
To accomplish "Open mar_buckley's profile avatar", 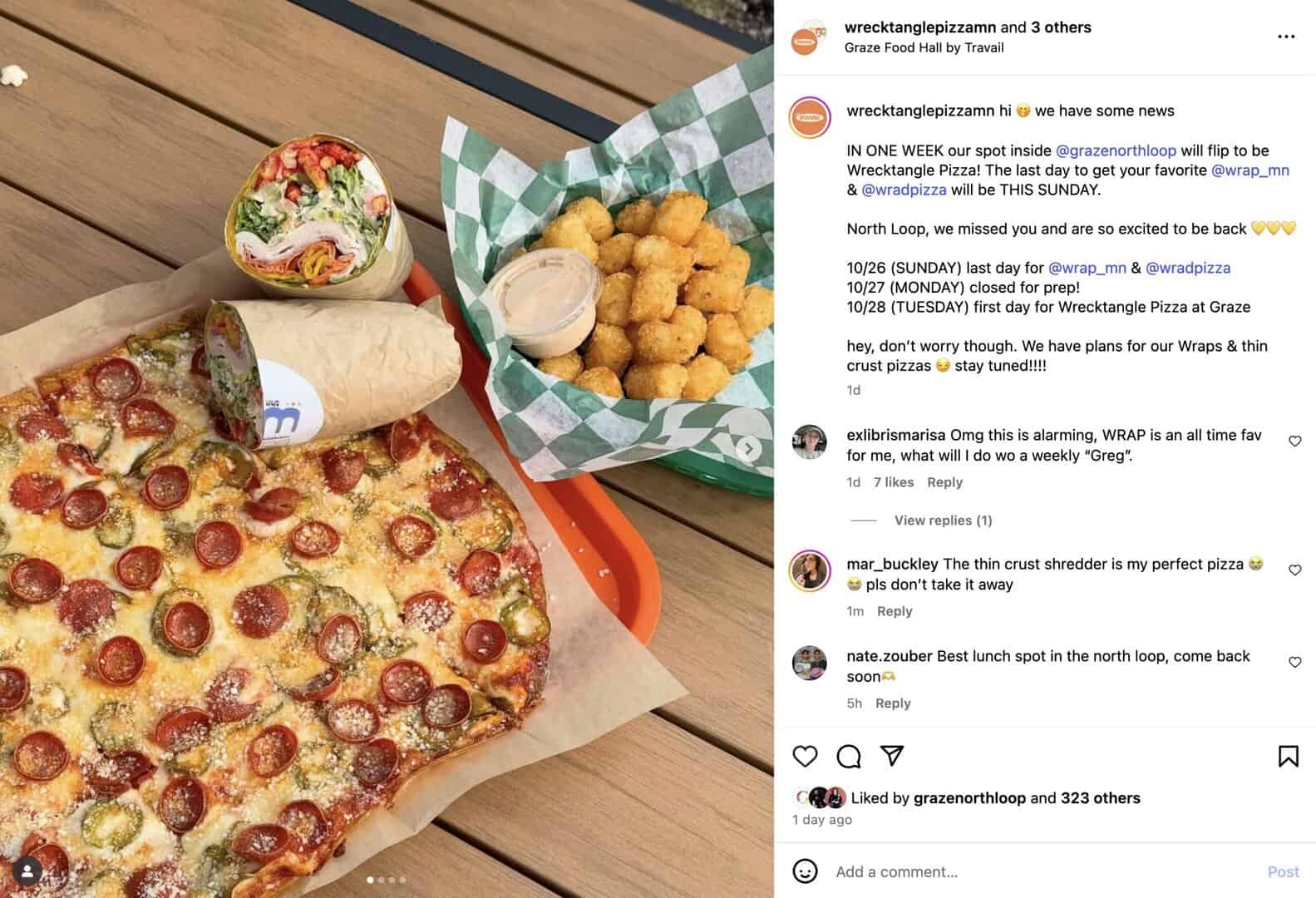I will pyautogui.click(x=810, y=571).
